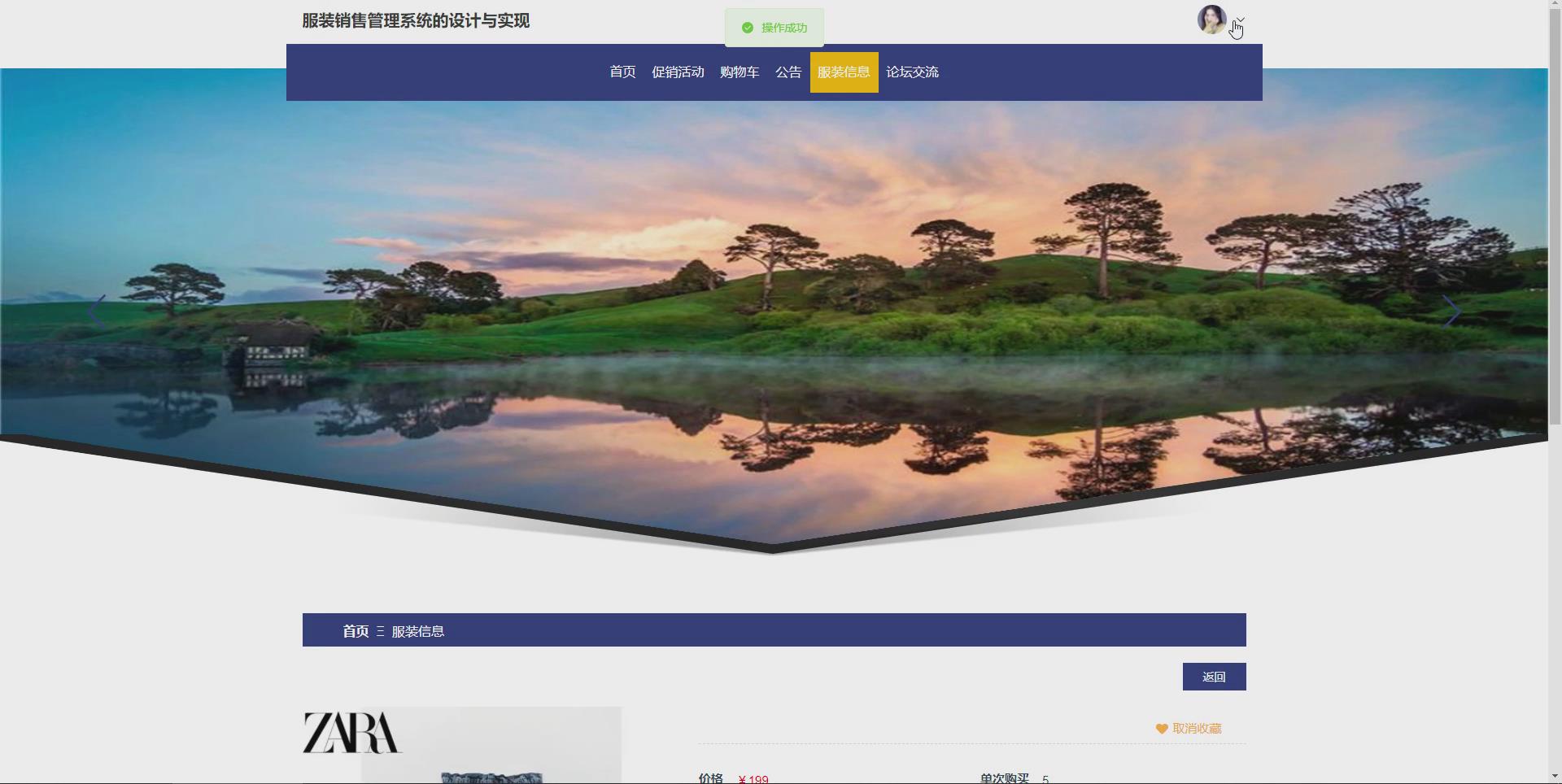The width and height of the screenshot is (1562, 784).
Task: Switch to the 首页 menu item
Action: pos(622,72)
